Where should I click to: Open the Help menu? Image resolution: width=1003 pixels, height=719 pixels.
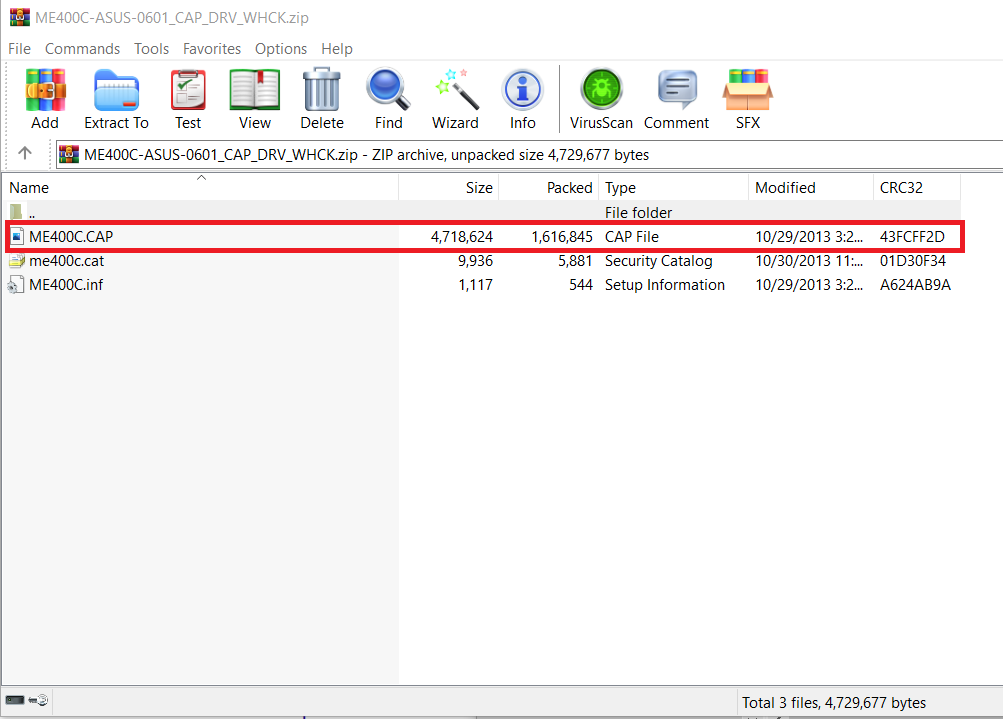(x=337, y=49)
